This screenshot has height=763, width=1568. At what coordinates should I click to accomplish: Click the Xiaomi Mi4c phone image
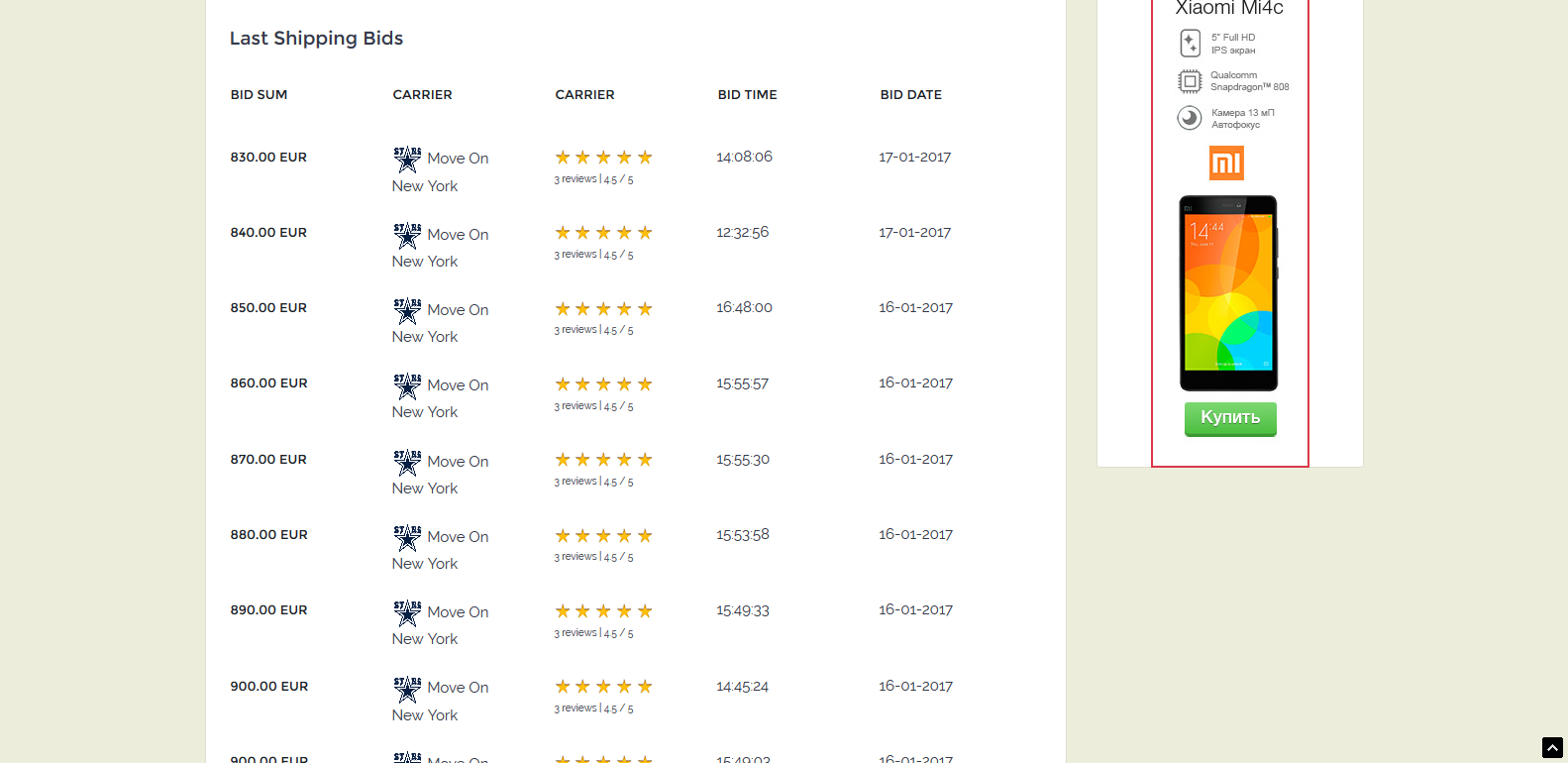(x=1228, y=293)
